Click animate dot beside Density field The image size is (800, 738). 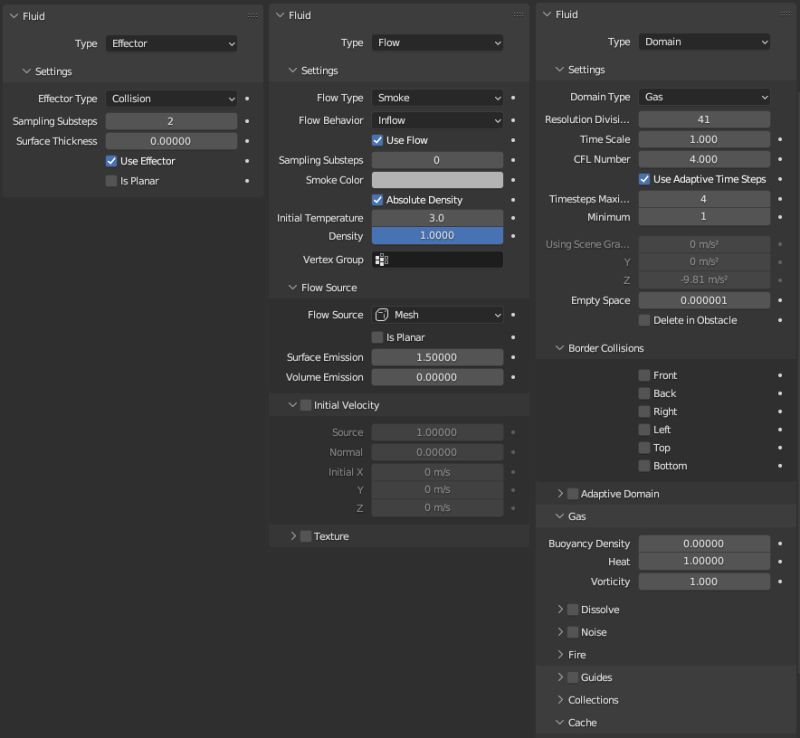513,236
